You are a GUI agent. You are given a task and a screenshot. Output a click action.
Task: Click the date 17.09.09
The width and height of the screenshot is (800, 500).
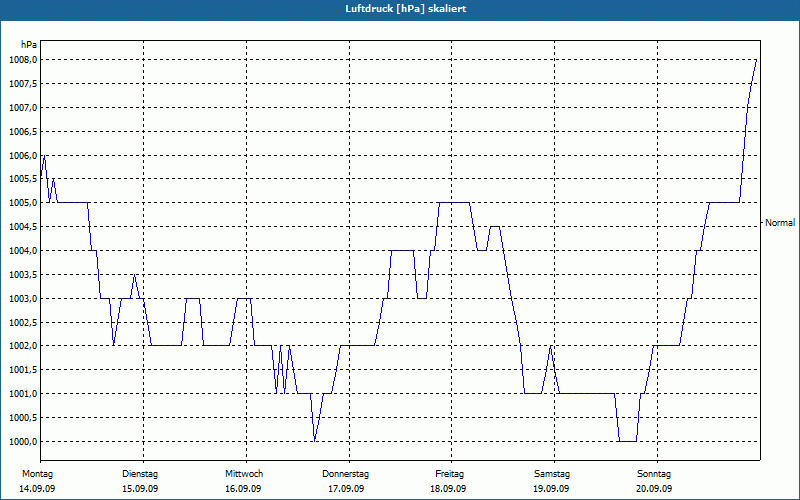pos(346,489)
